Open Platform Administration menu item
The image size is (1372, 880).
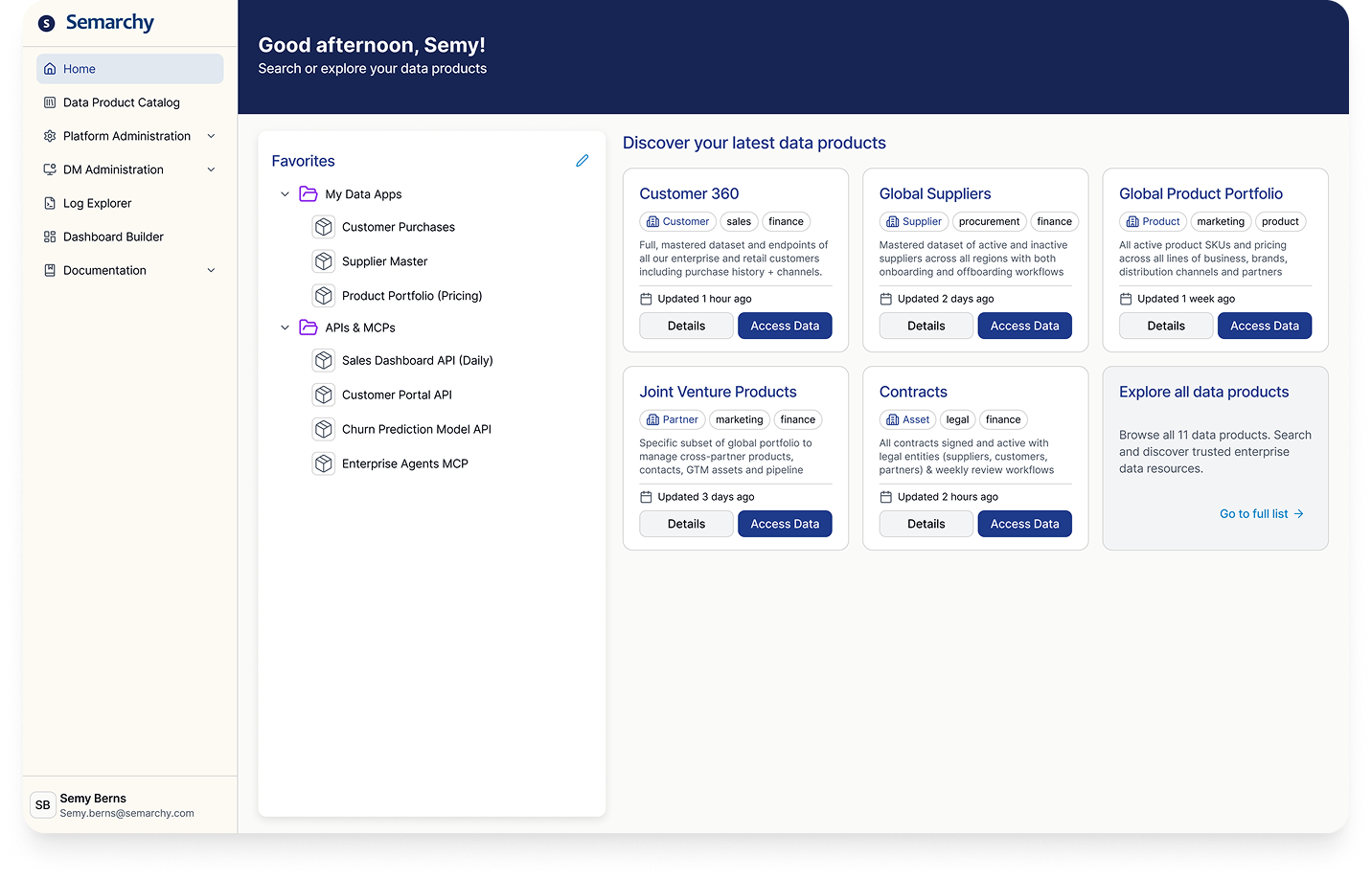tap(130, 136)
